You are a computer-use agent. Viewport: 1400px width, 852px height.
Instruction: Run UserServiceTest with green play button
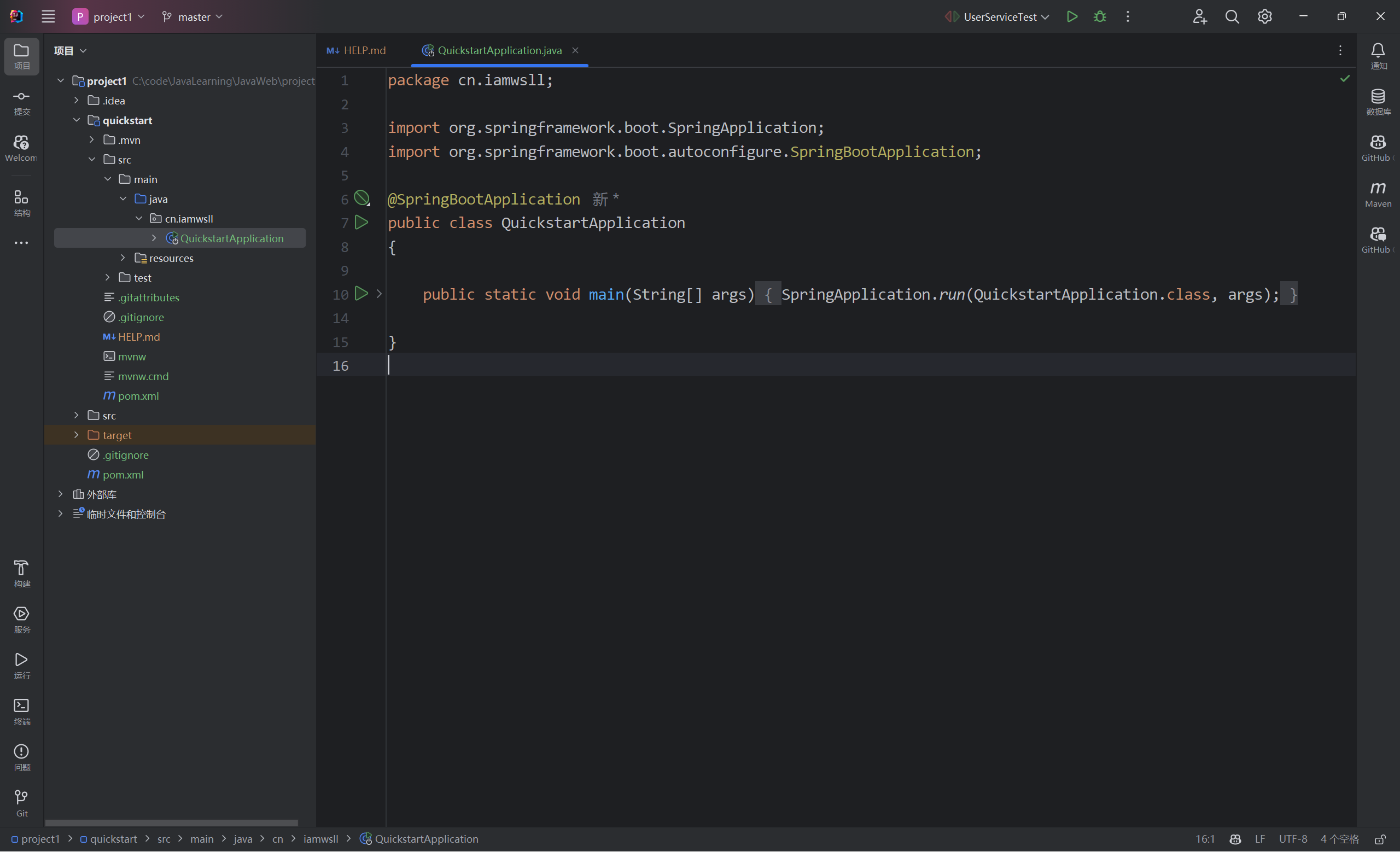pos(1071,16)
